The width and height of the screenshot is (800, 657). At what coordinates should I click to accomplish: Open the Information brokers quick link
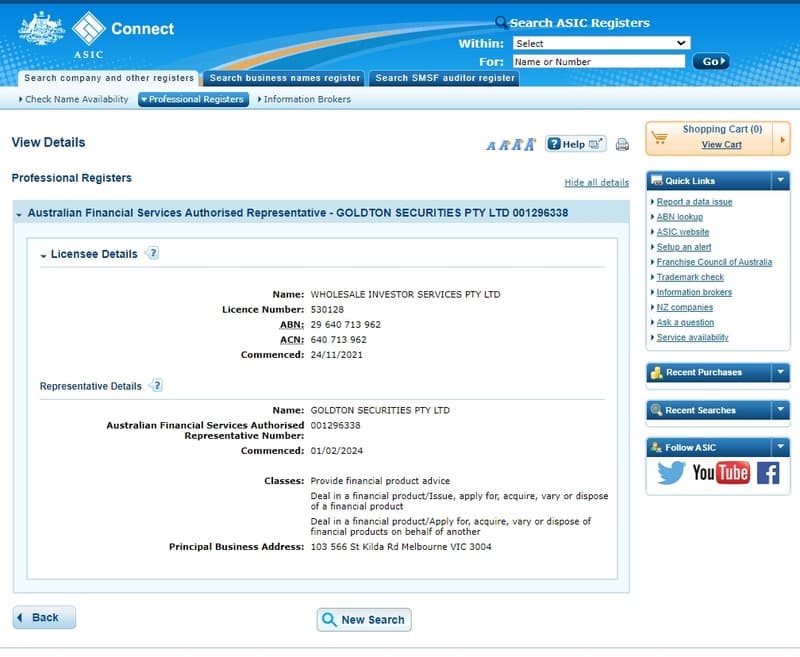click(694, 292)
